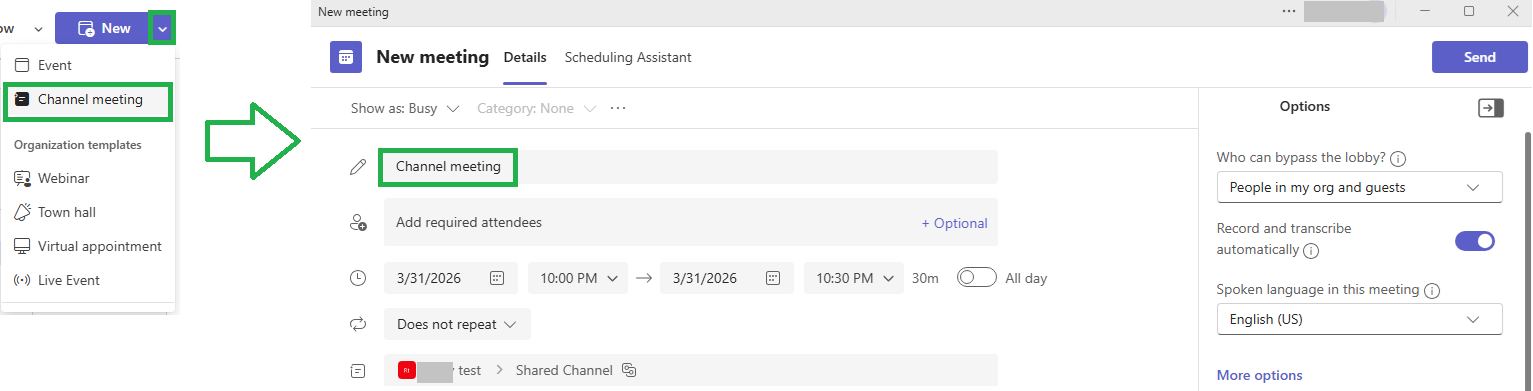Click the Virtual appointment monitor icon
The height and width of the screenshot is (391, 1533).
click(x=22, y=246)
